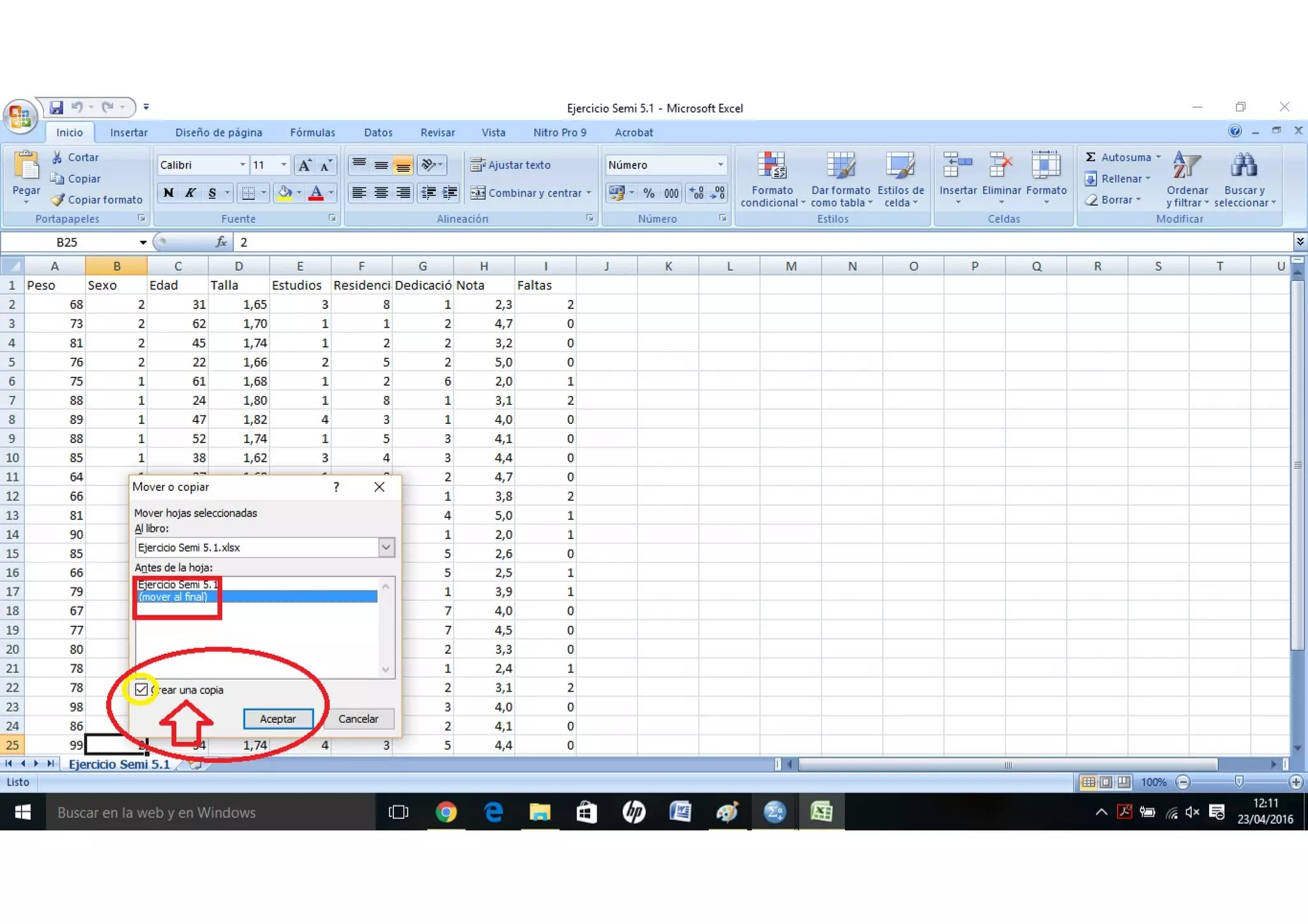Click the Undo icon in quick access toolbar
Viewport: 1308px width, 924px height.
[77, 107]
